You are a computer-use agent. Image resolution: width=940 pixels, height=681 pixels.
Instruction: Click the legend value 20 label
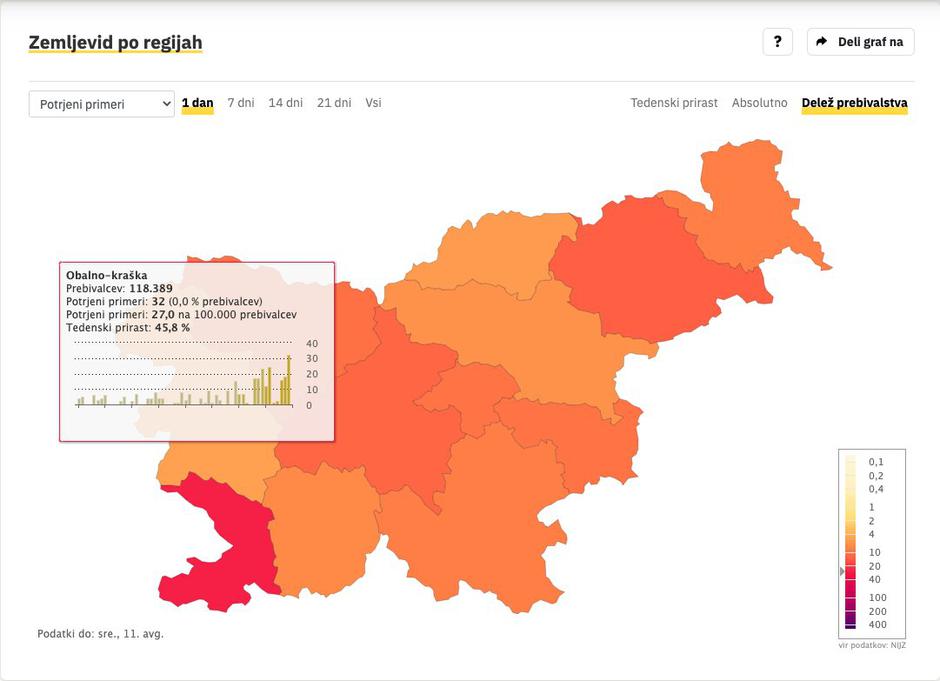coord(875,567)
